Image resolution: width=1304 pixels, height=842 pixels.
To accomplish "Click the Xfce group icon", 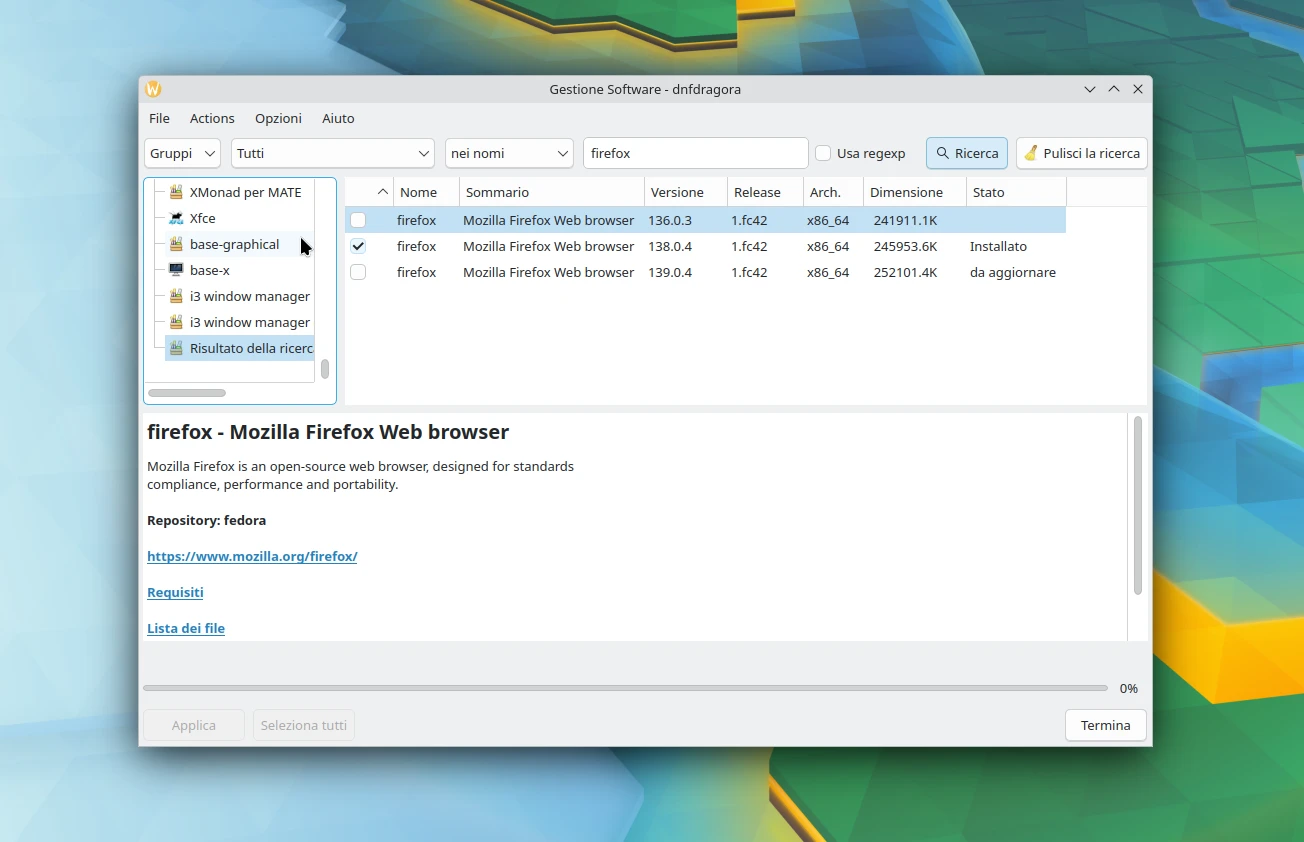I will pyautogui.click(x=176, y=218).
